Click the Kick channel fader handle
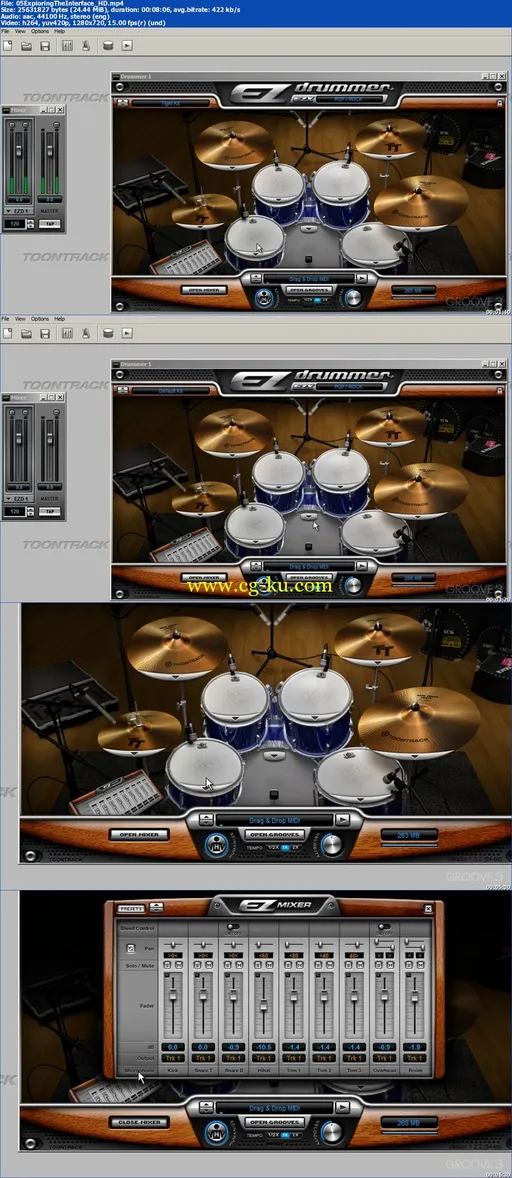512x1178 pixels. [173, 994]
